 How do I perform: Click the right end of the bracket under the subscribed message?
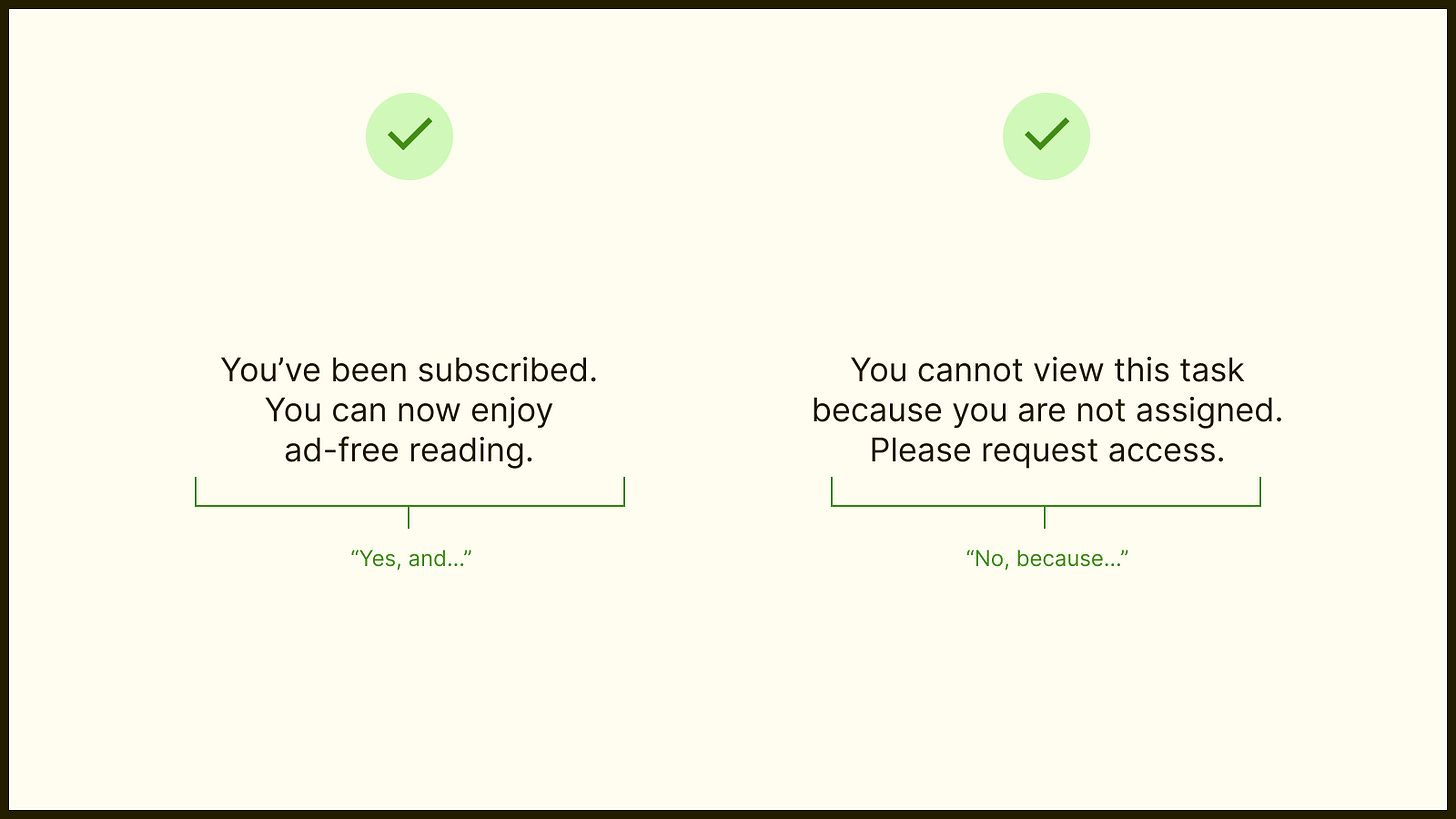point(624,491)
